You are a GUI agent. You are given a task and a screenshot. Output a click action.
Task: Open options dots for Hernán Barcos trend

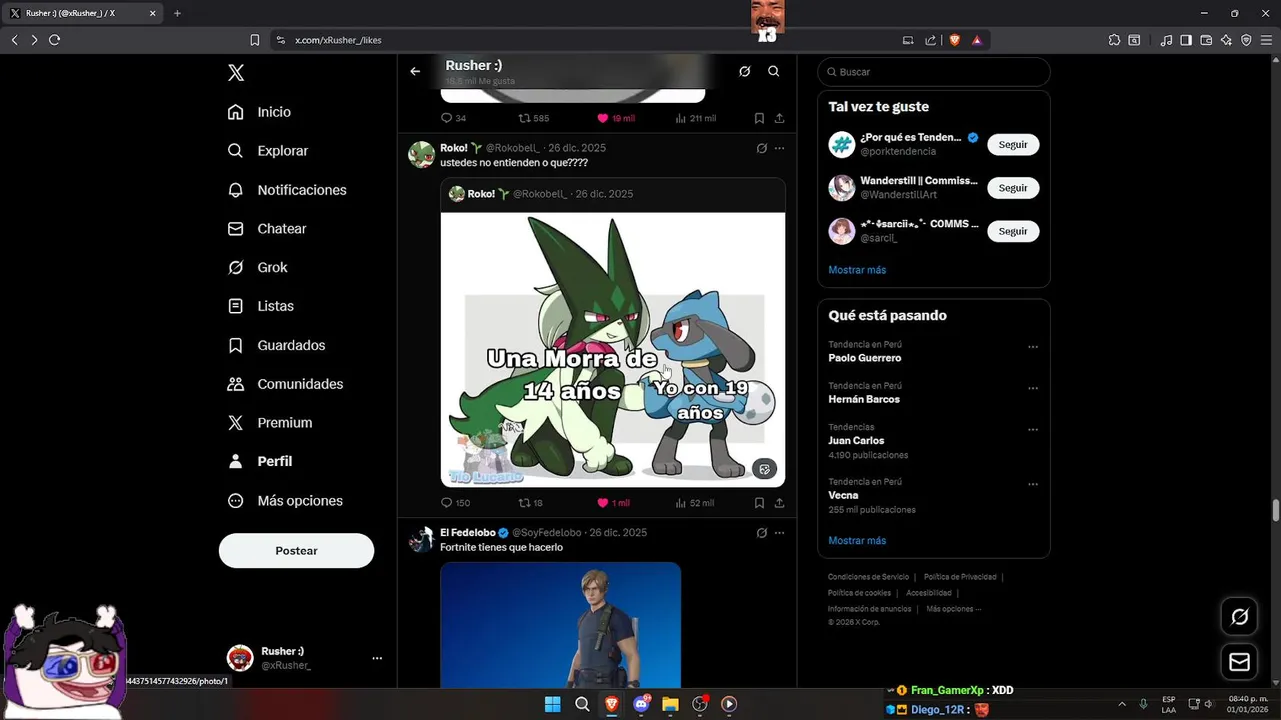pos(1033,388)
